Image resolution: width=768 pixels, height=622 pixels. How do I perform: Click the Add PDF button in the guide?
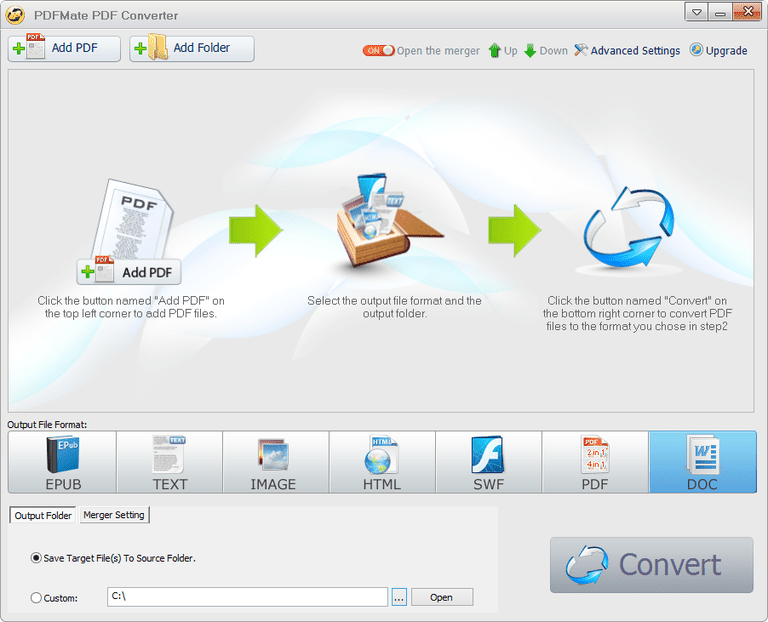coord(129,272)
